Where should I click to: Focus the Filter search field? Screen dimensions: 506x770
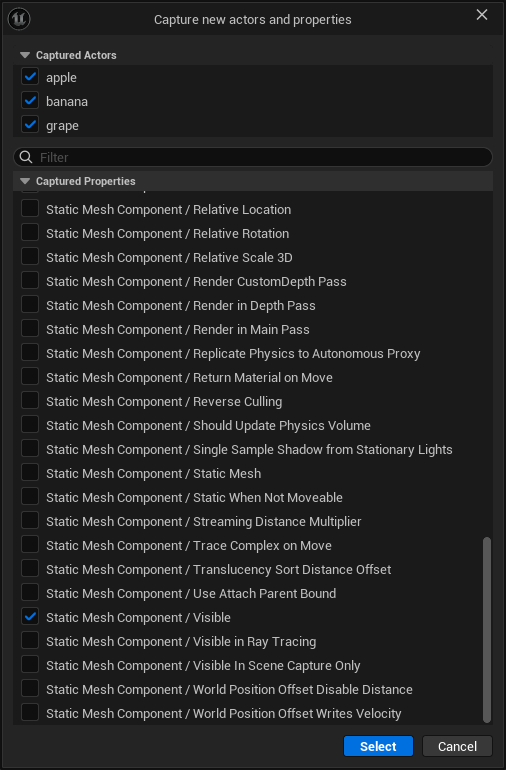[253, 157]
